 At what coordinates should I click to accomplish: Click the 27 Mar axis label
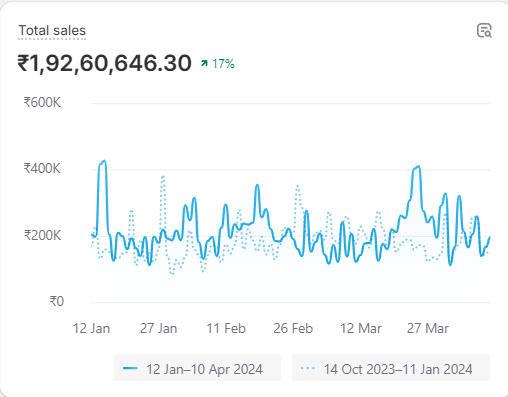428,328
